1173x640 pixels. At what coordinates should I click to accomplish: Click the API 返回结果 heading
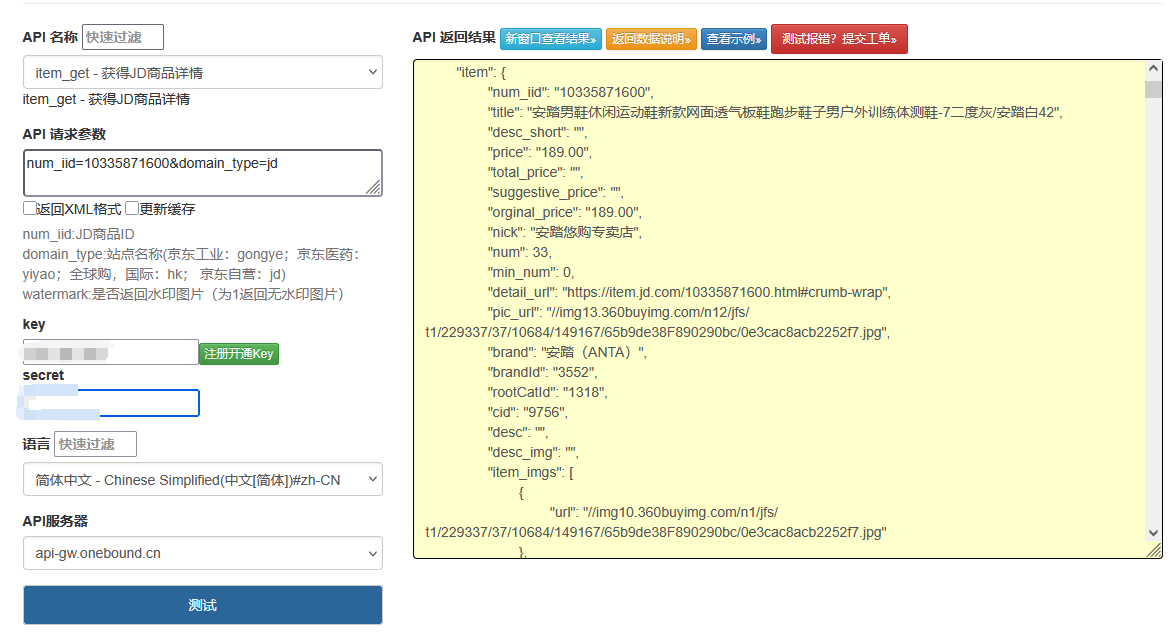[454, 37]
